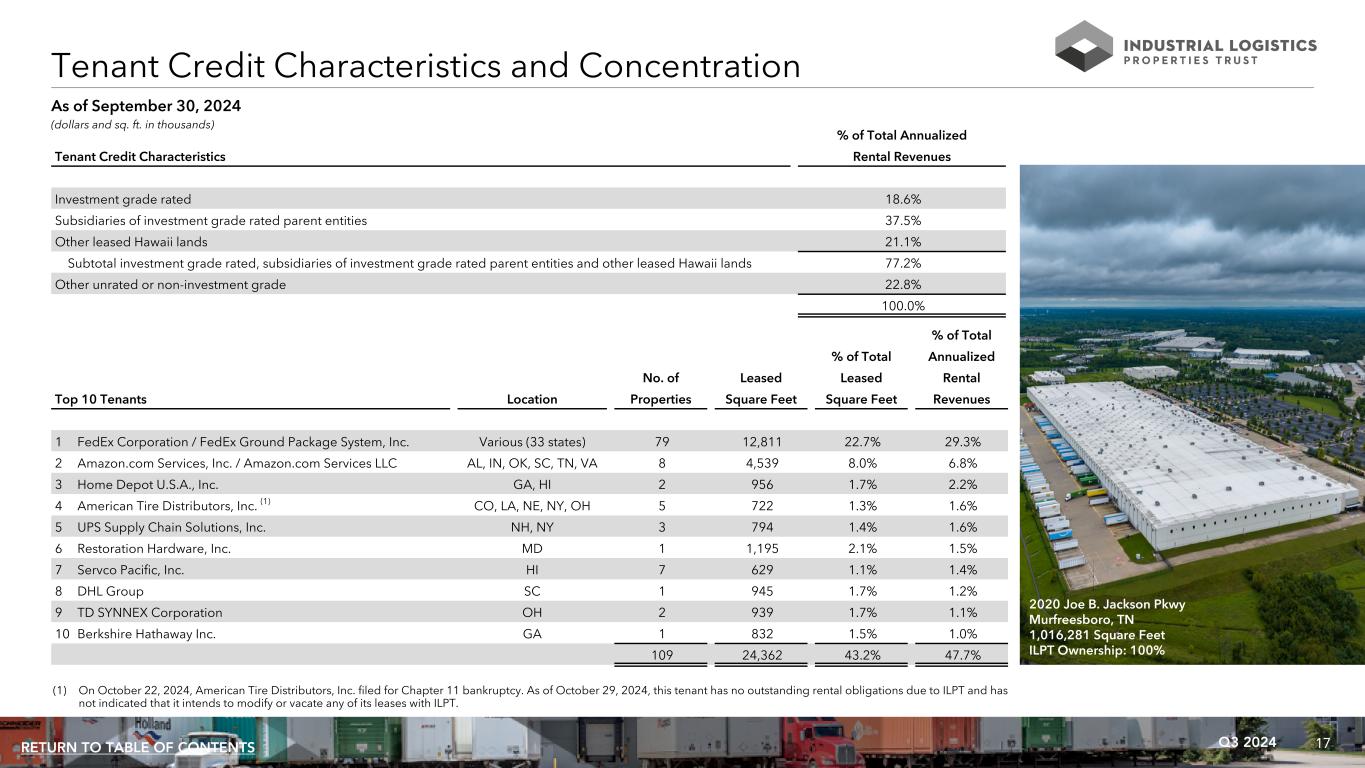Screen dimensions: 1365x768
Task: Click the 77.2% subtotal value
Action: coord(901,263)
